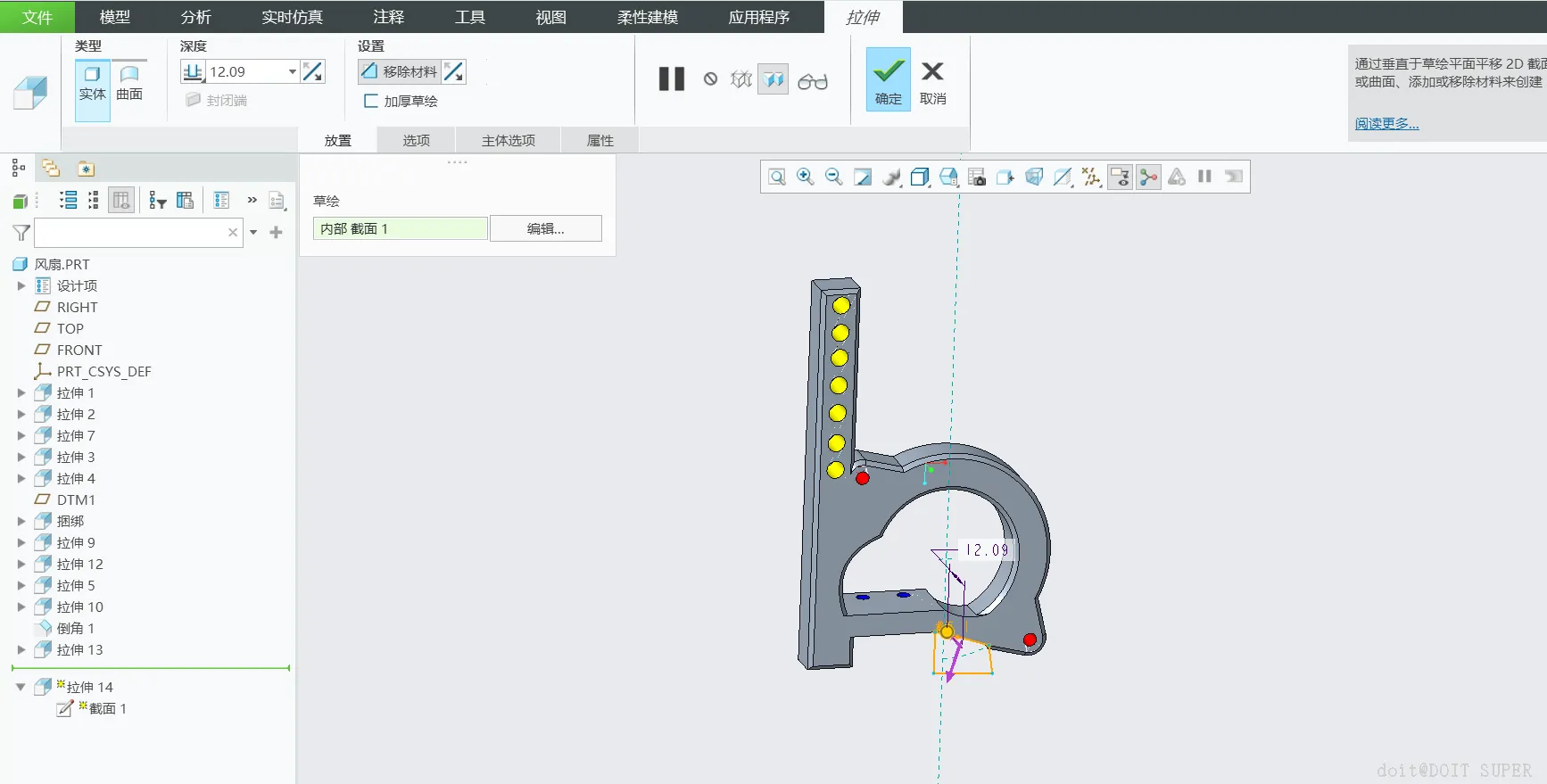Click the saved orientations box icon
This screenshot has width=1547, height=784.
[x=920, y=177]
